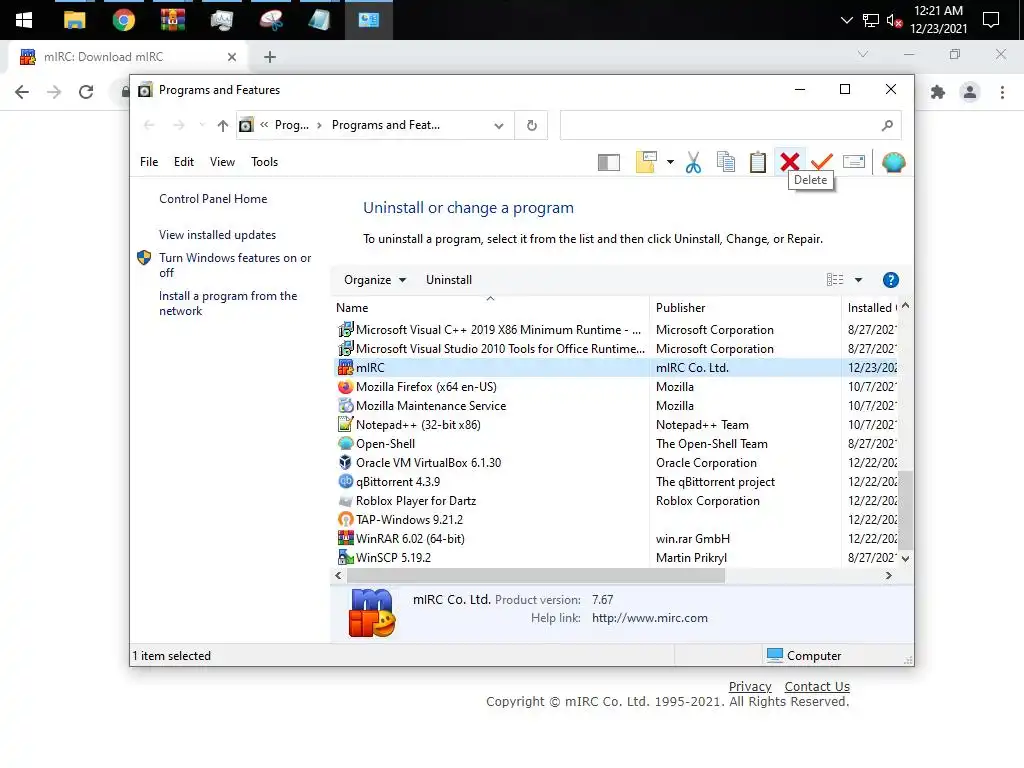Click the highlighted mIRC program row

pos(616,368)
